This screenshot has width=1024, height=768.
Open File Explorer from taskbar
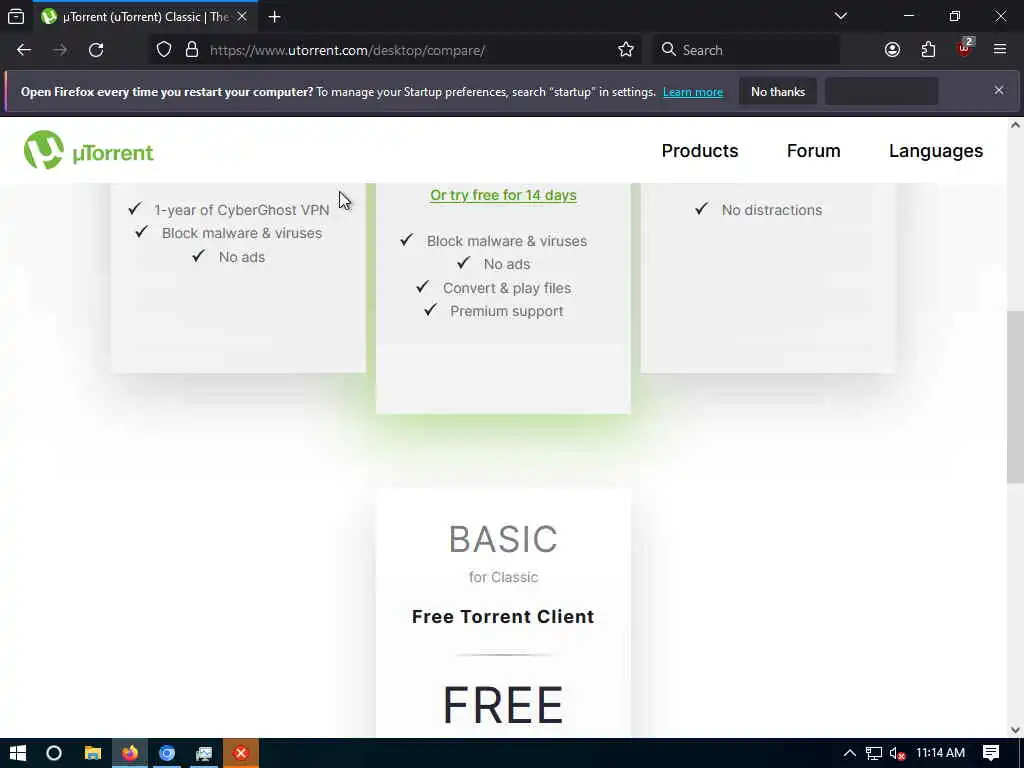pos(93,753)
